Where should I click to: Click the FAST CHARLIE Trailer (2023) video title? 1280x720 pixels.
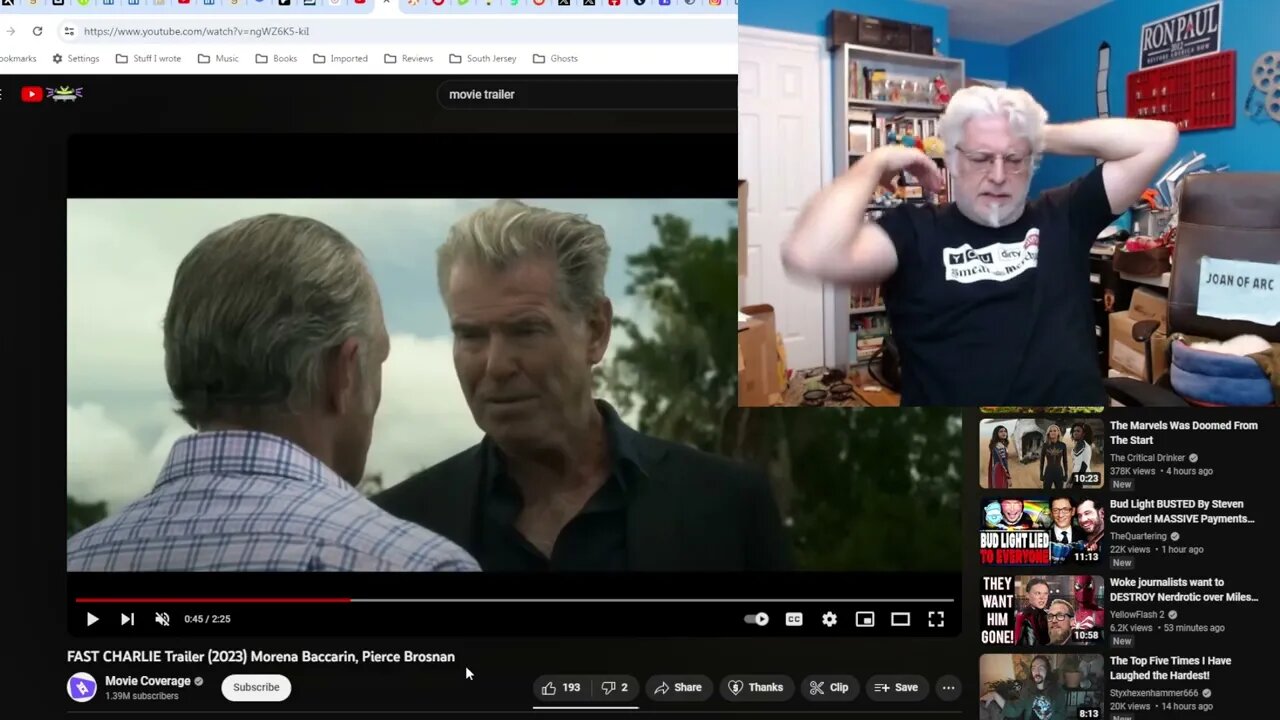click(x=261, y=657)
